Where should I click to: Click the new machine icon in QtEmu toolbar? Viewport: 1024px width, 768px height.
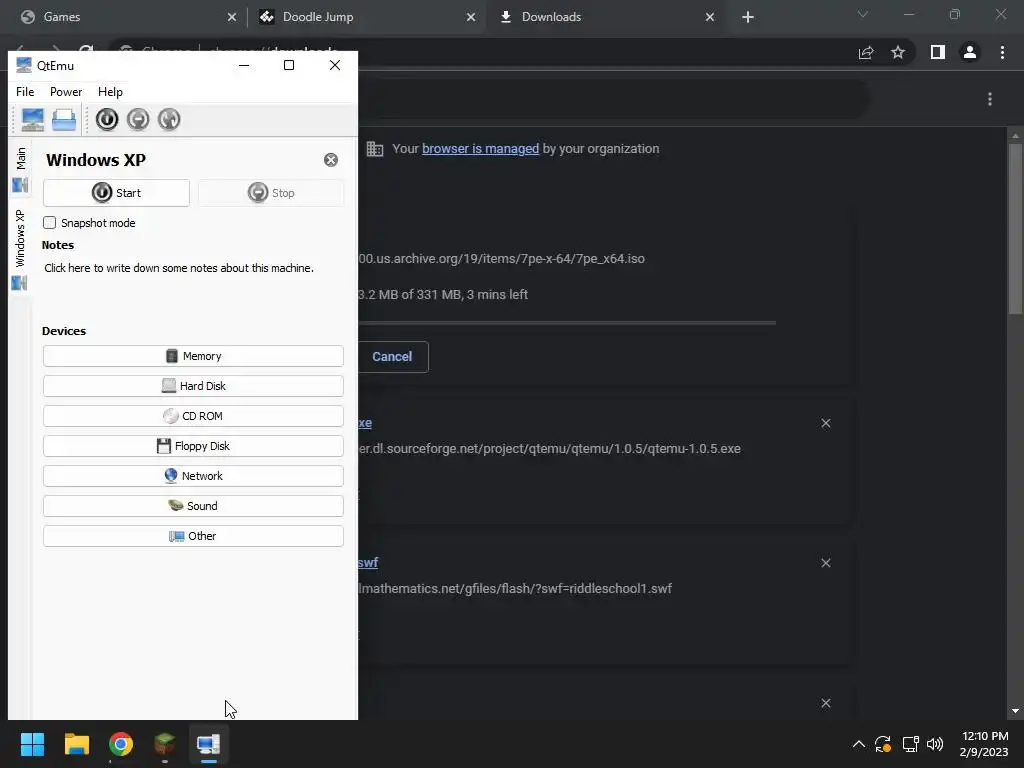coord(33,120)
